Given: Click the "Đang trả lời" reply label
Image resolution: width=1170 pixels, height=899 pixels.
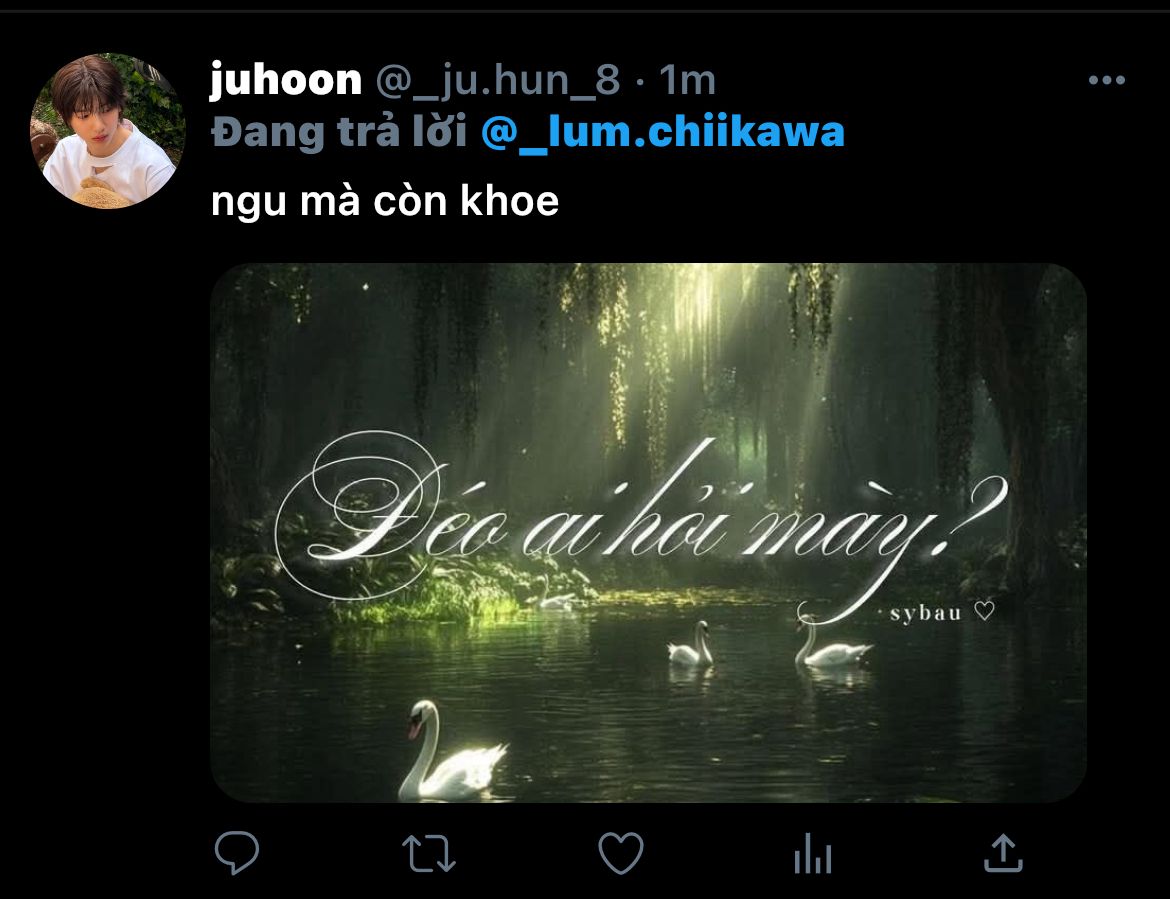Looking at the screenshot, I should [x=340, y=132].
